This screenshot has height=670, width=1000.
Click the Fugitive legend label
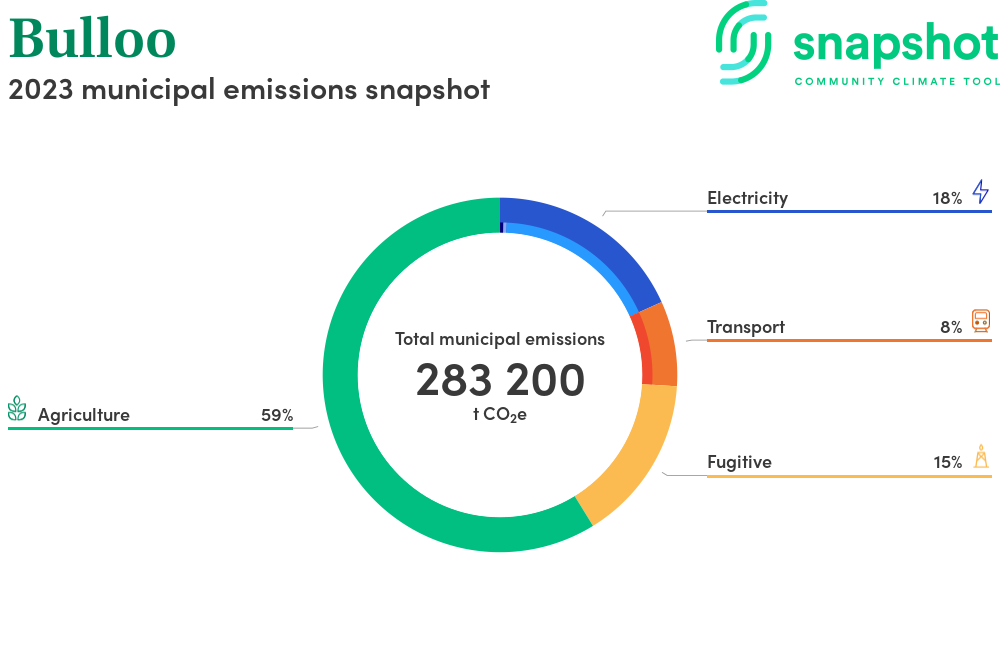coord(739,462)
